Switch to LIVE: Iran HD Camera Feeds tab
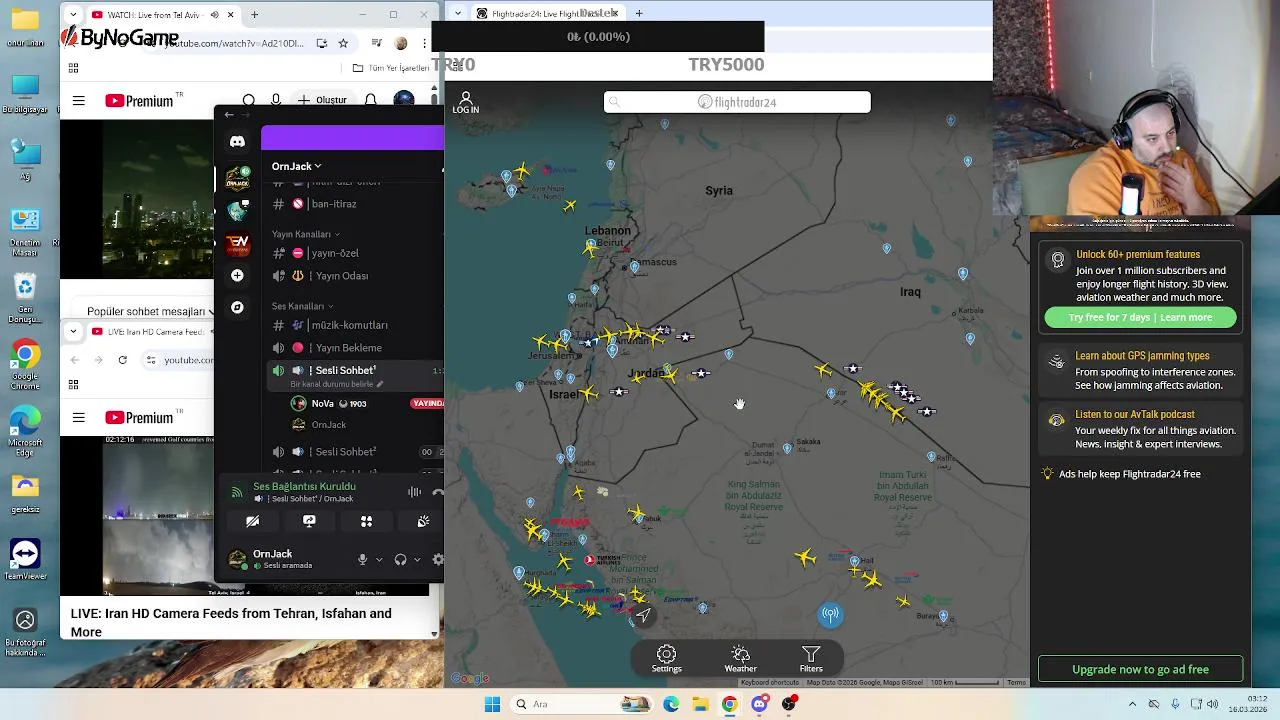 click(150, 331)
